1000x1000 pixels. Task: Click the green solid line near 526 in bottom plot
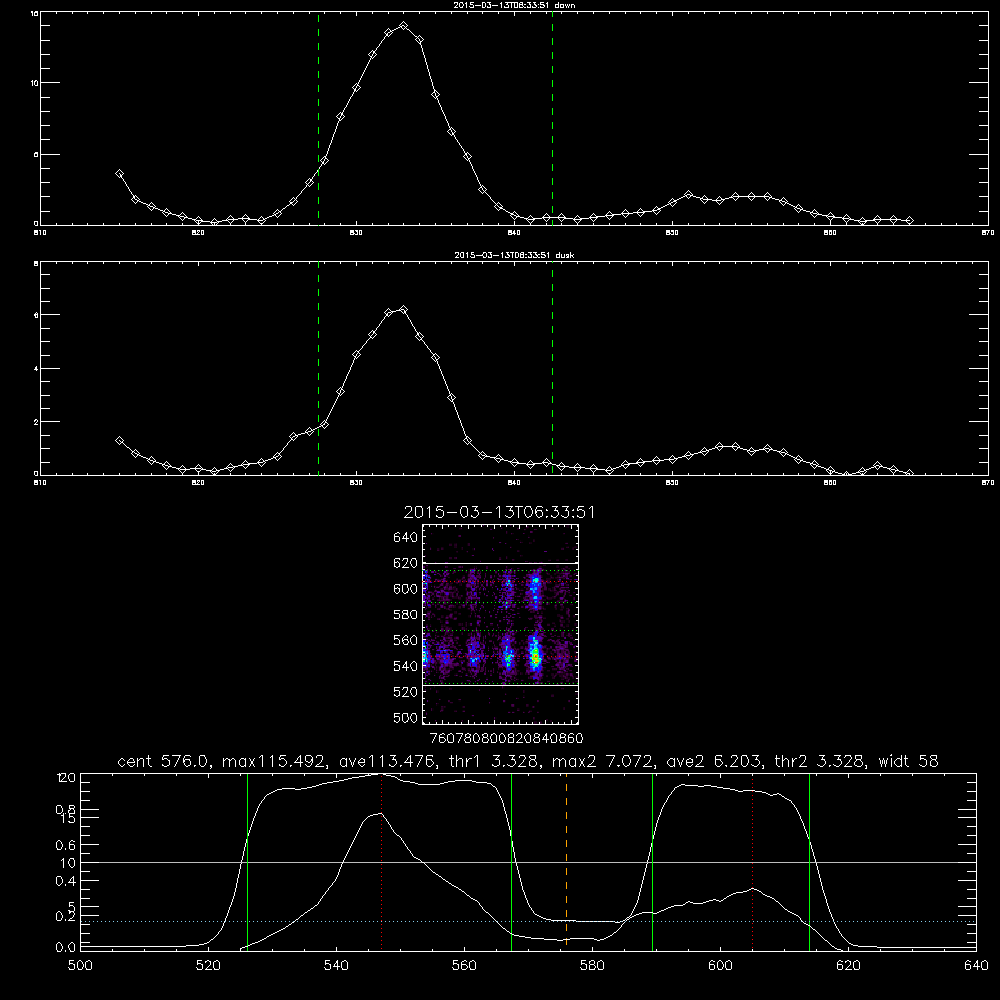[247, 862]
